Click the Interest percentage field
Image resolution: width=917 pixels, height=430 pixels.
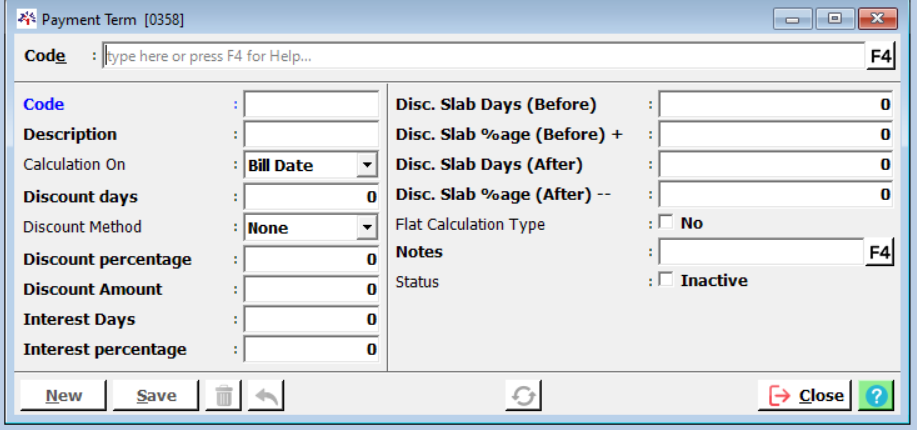coord(311,349)
